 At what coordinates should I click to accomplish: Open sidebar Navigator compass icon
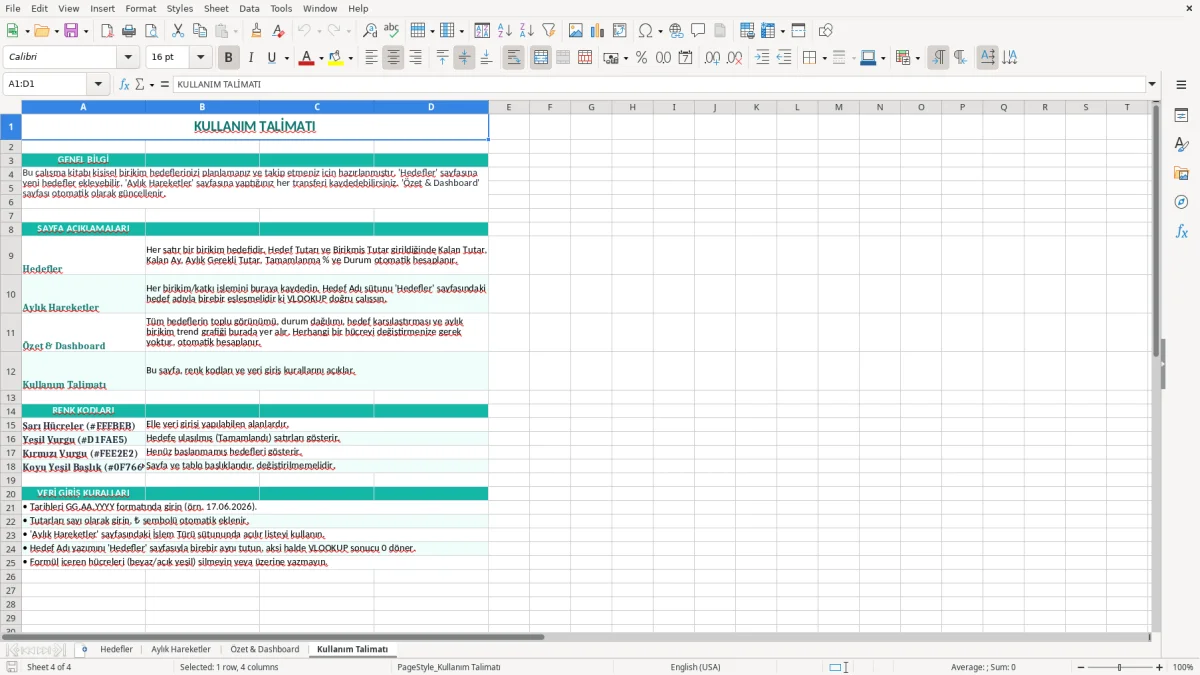(x=1181, y=202)
